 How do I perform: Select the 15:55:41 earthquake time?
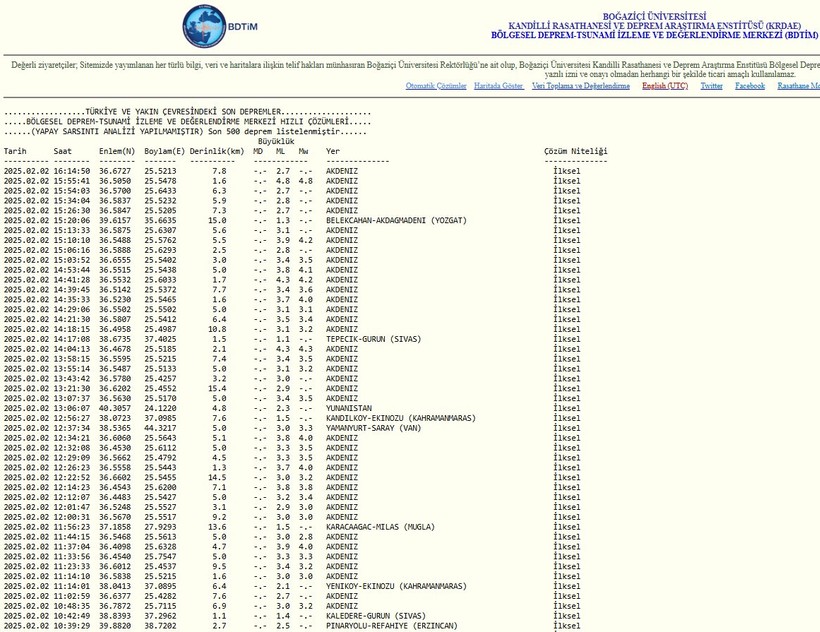(72, 181)
